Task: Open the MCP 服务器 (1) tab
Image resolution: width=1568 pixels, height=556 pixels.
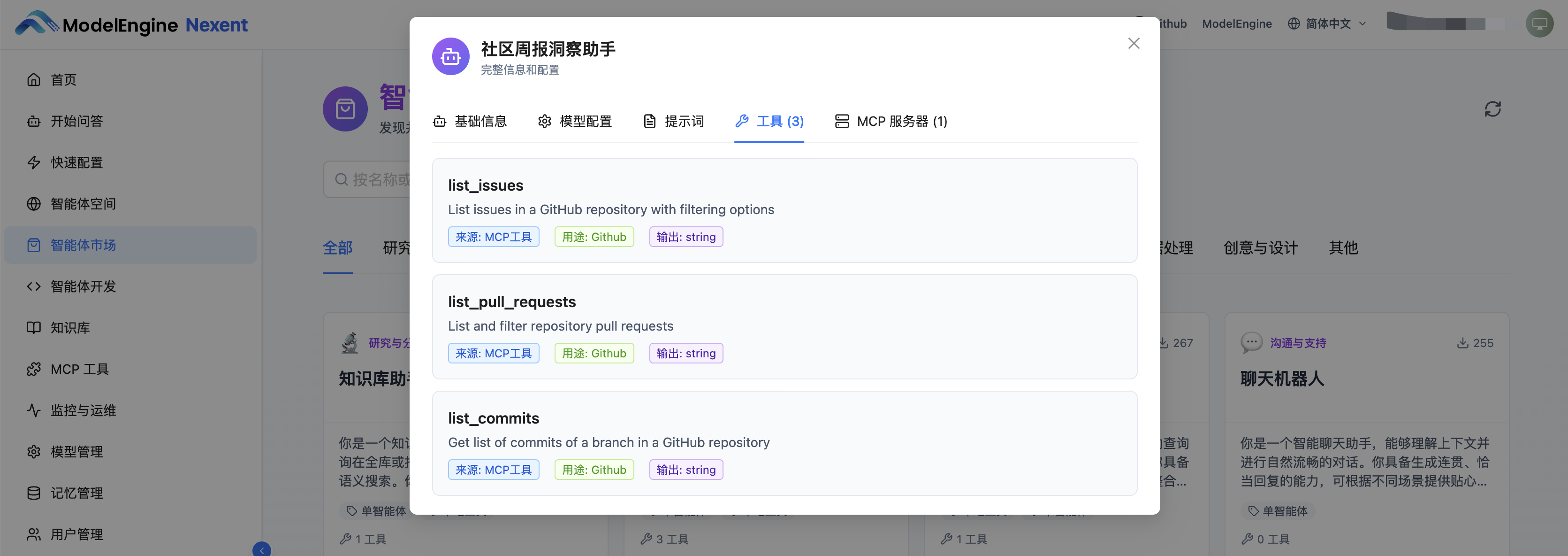Action: click(891, 121)
